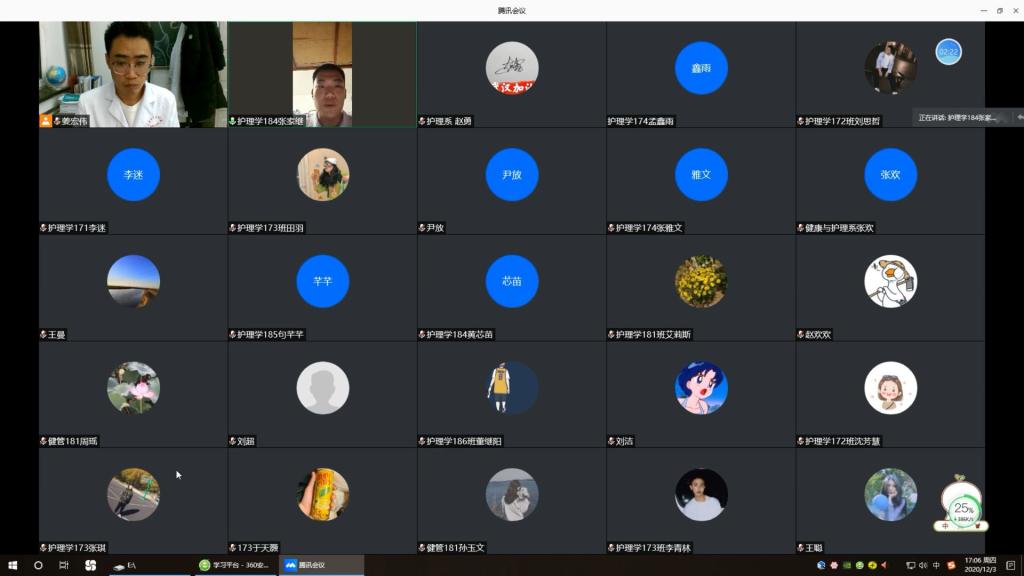Click the muted mic icon next to 护理系 赵勇
This screenshot has width=1024, height=576.
422,121
